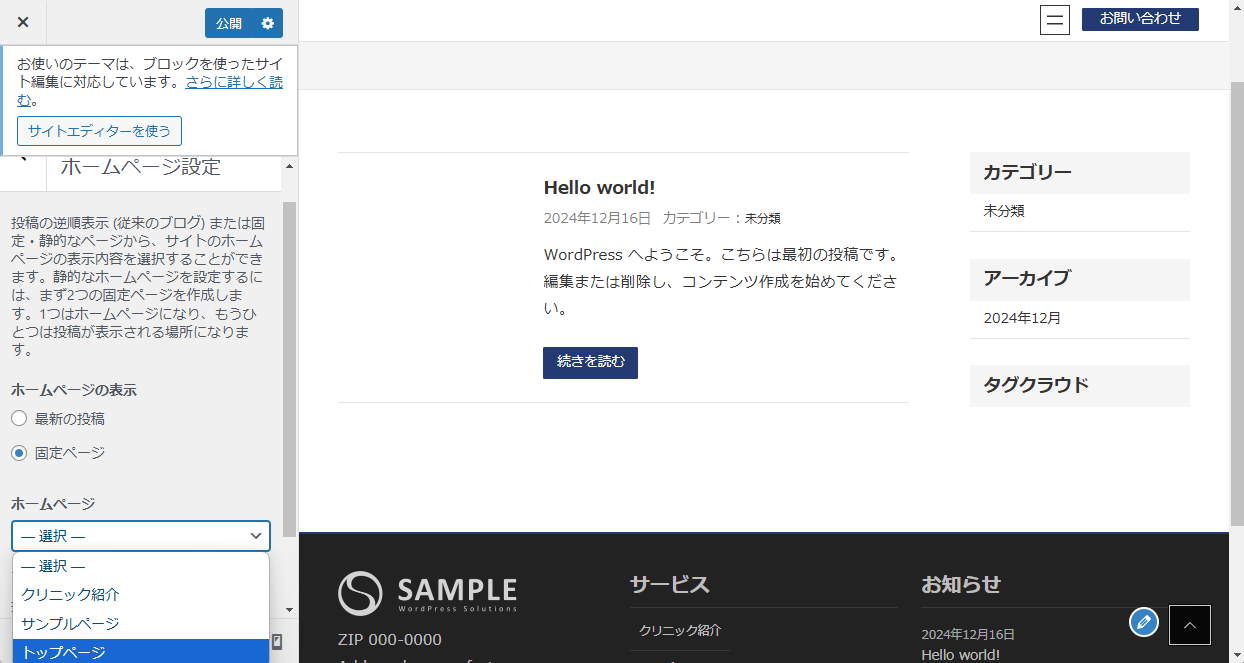The width and height of the screenshot is (1244, 663).
Task: Click the 続きを読む button
Action: coord(590,362)
